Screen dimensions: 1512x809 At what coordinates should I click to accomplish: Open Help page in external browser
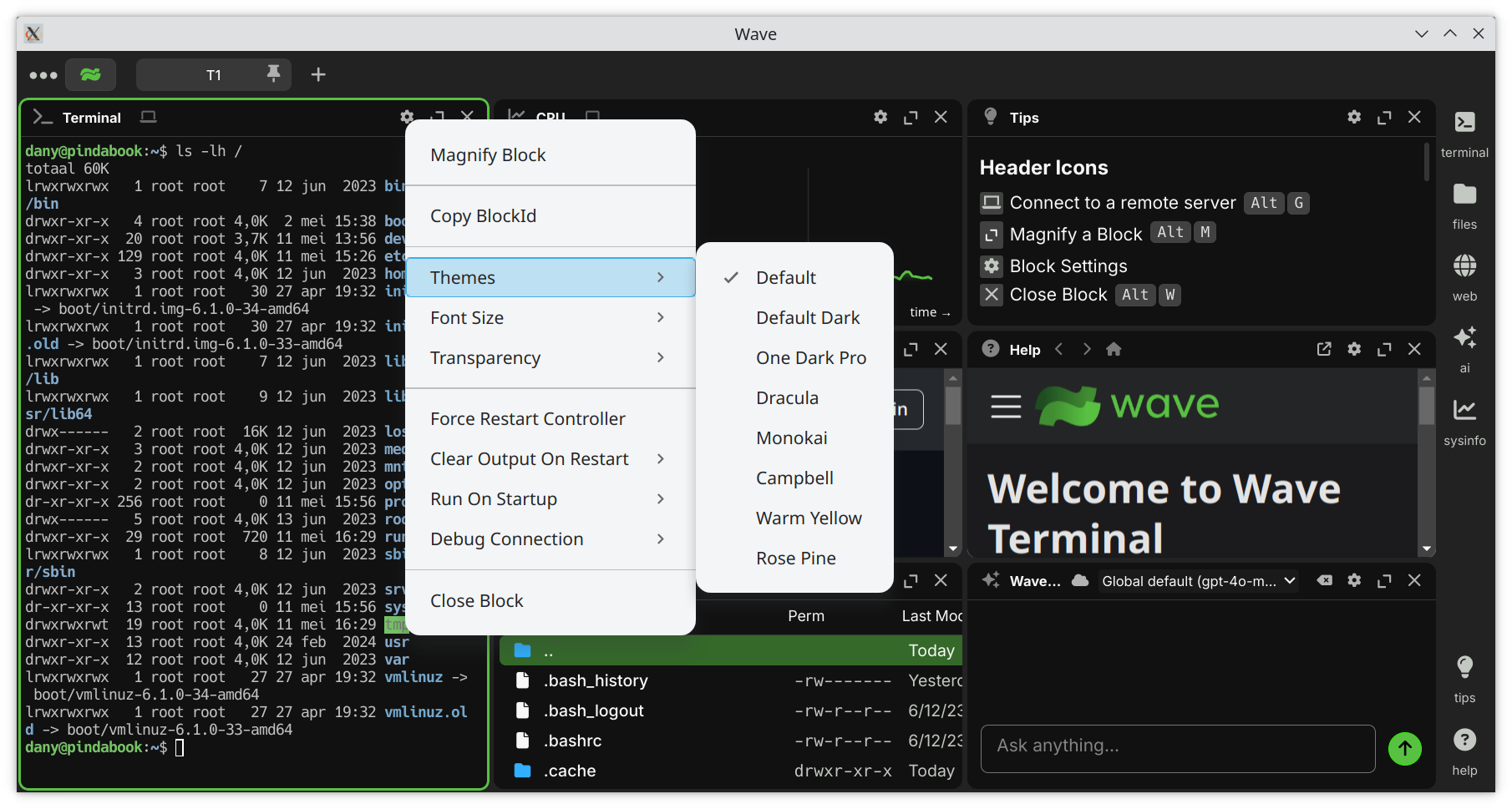1324,349
